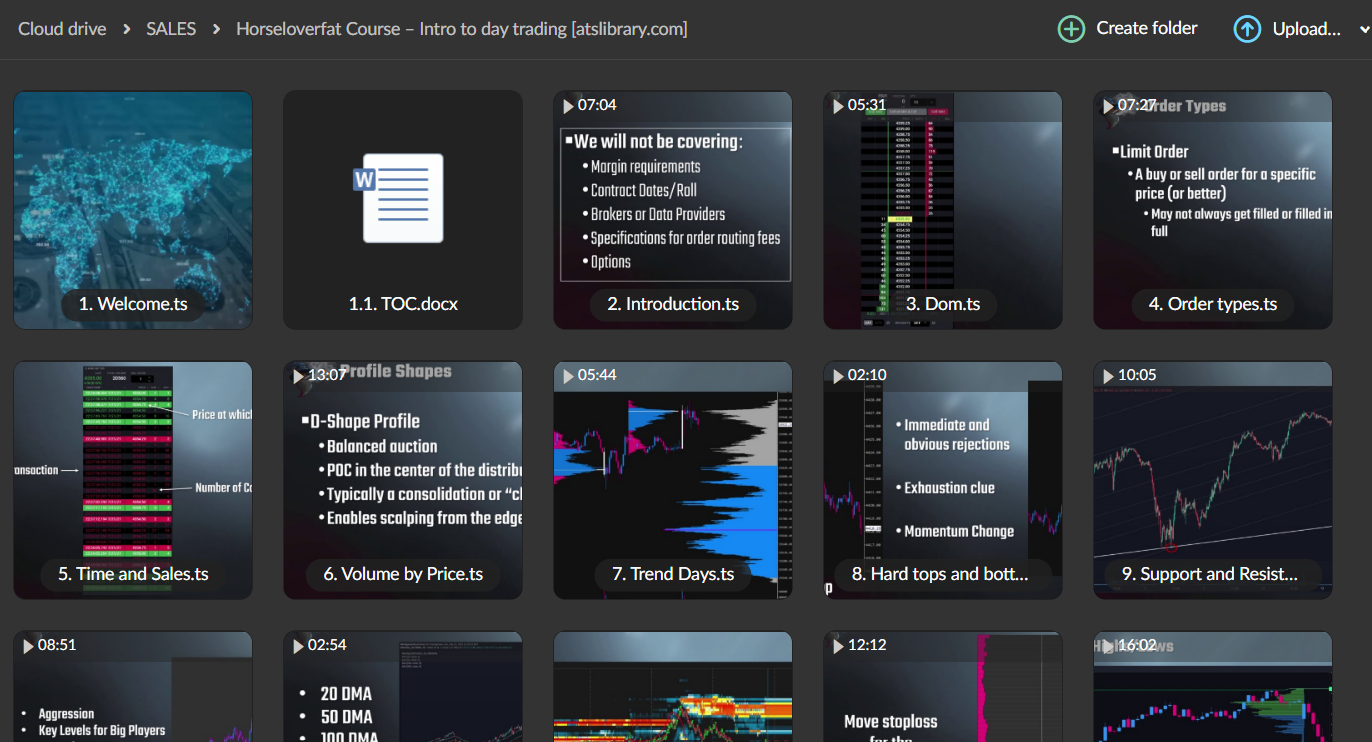Click the green plus icon beside Create folder

point(1070,28)
